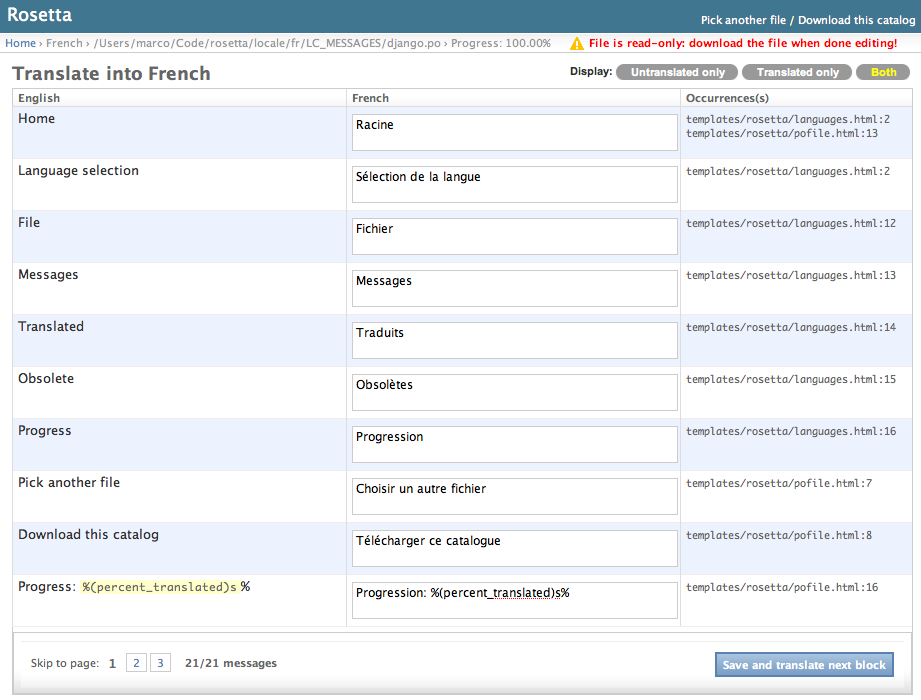The image size is (921, 700).
Task: Show translated only messages
Action: pyautogui.click(x=797, y=73)
